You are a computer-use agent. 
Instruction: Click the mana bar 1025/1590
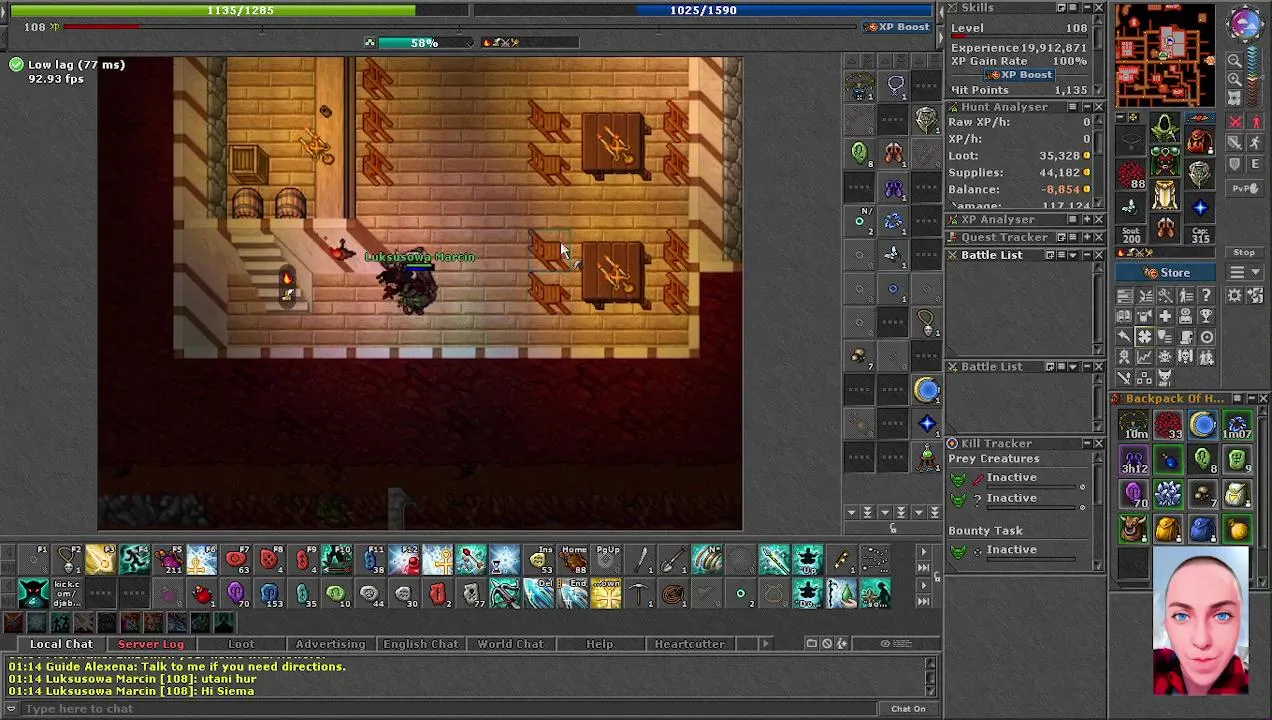pos(703,10)
